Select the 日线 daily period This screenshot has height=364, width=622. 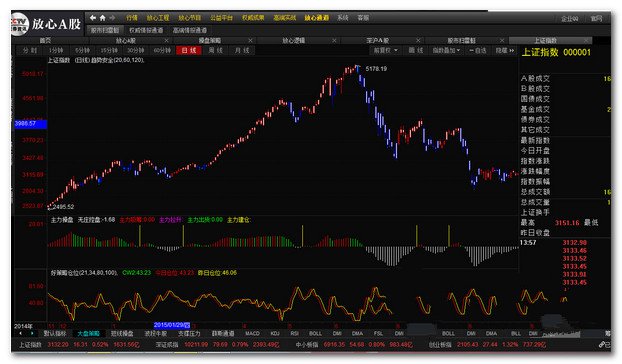189,50
